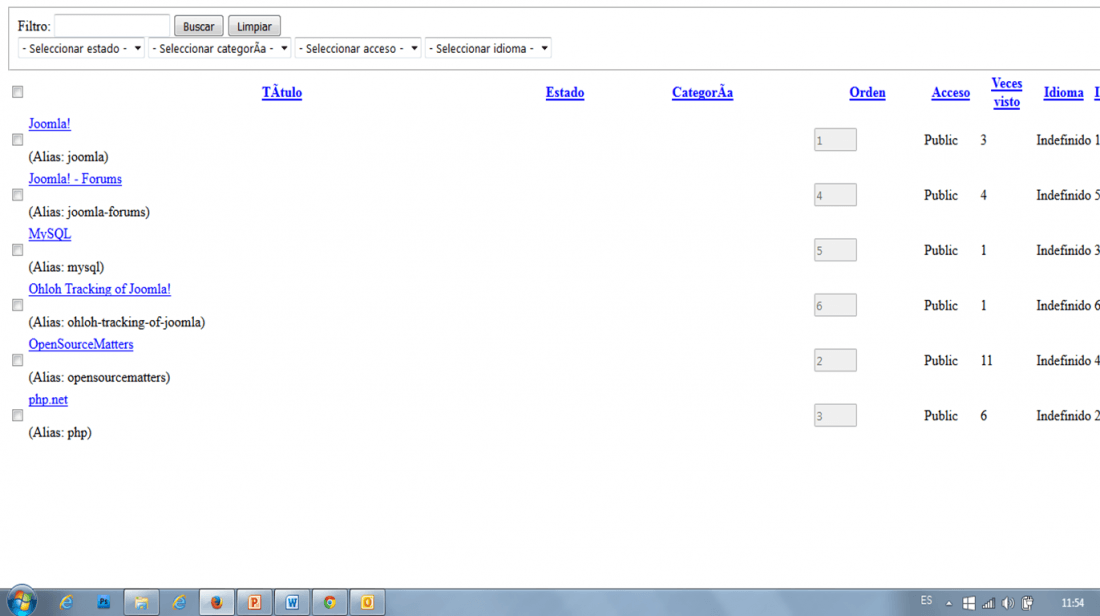Check the box for php.net row
This screenshot has height=616, width=1100.
tap(18, 415)
